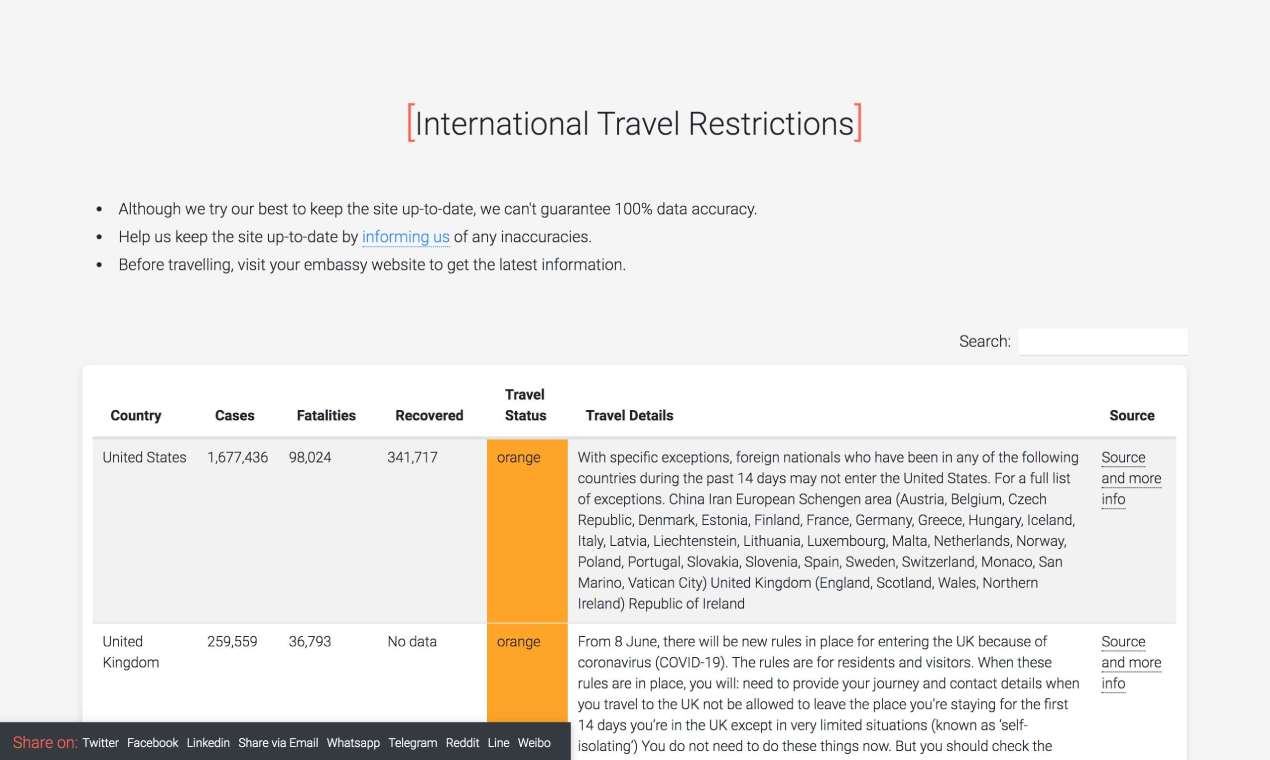Share the page on Line
This screenshot has height=760, width=1270.
tap(498, 743)
